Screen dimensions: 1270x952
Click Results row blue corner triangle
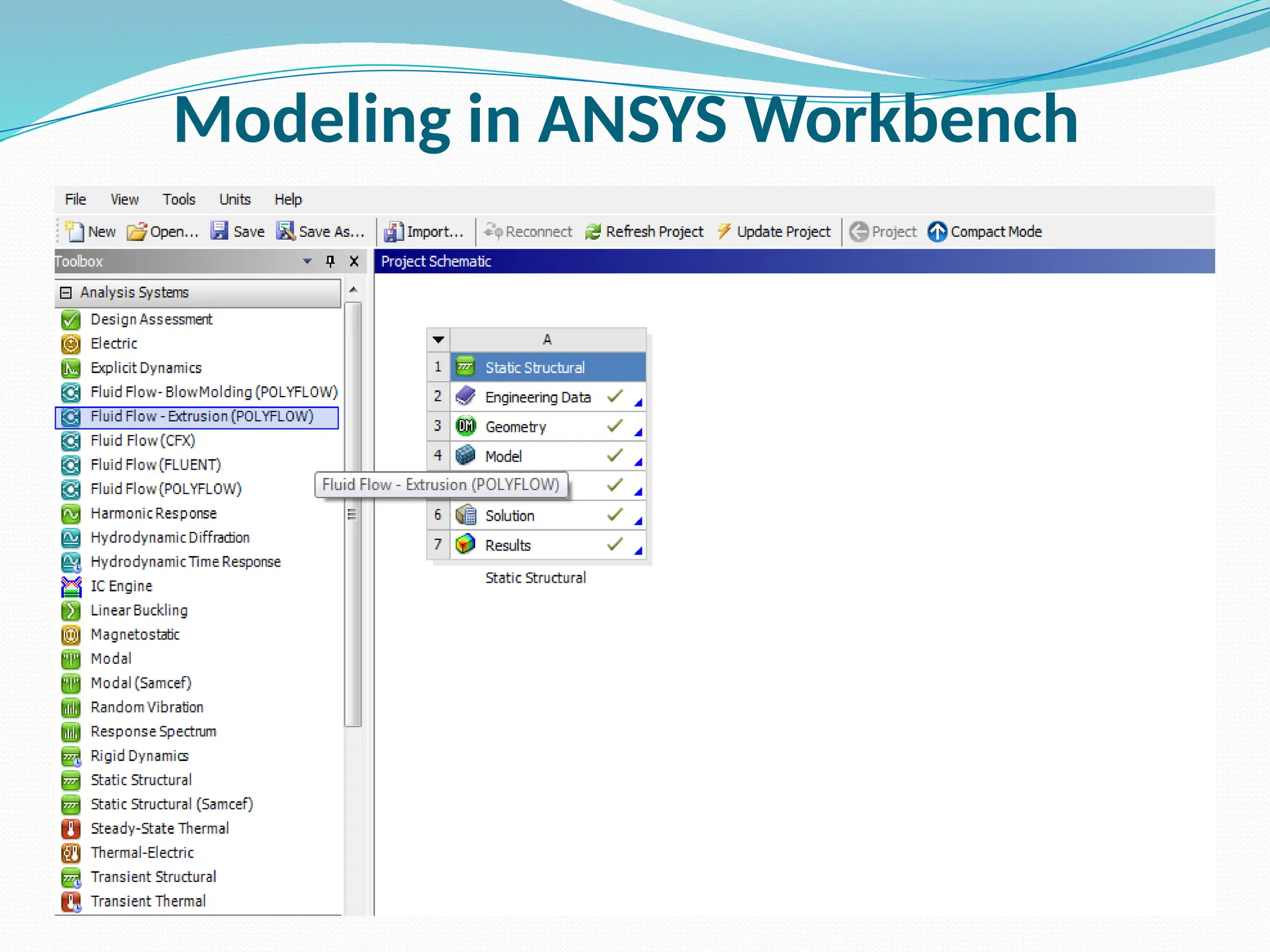click(x=638, y=551)
